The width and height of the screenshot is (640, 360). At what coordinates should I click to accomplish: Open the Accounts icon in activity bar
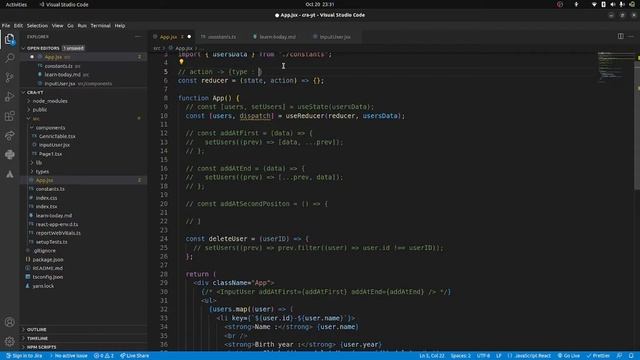click(x=9, y=322)
